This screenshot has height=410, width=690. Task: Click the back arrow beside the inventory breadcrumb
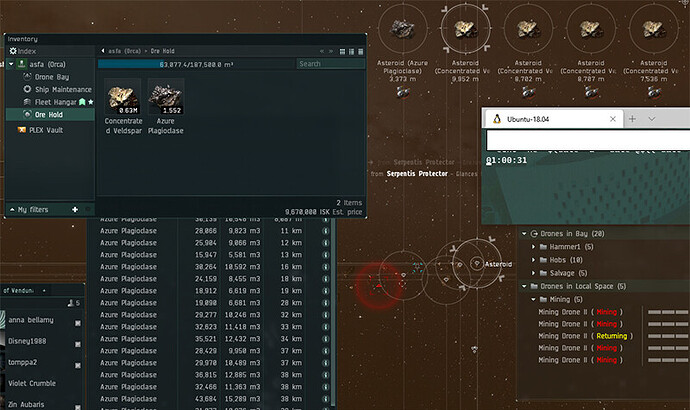(103, 51)
